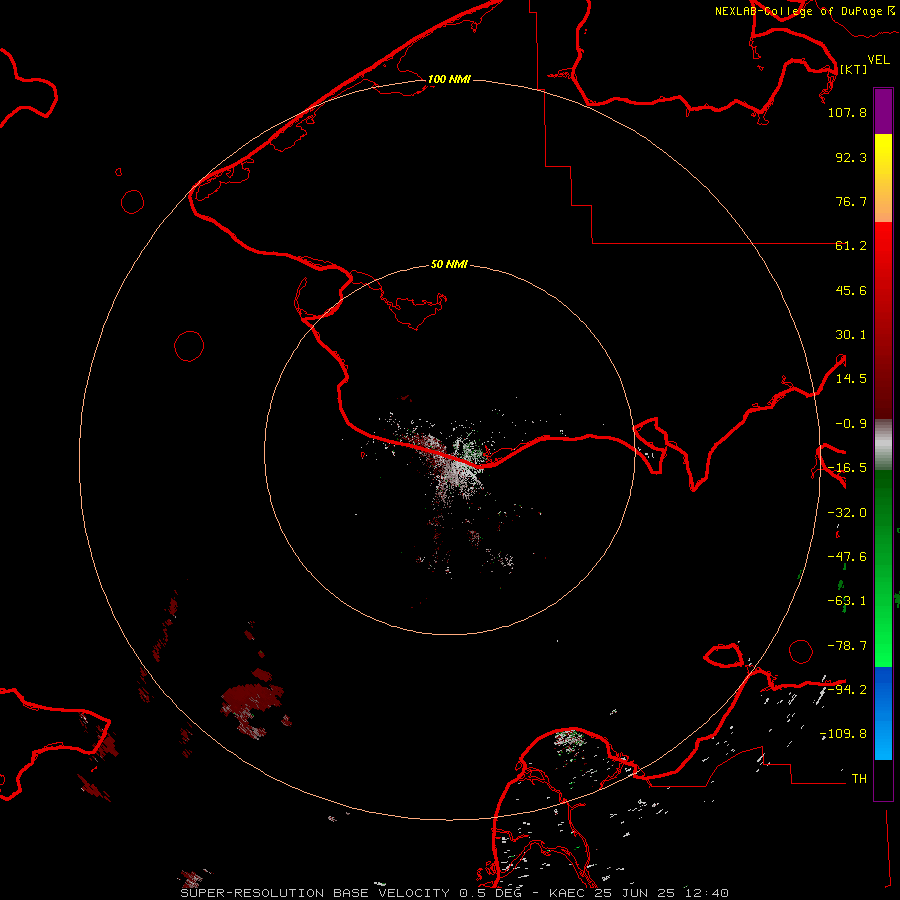The width and height of the screenshot is (900, 900).
Task: Pick the blue segment of the color bar
Action: point(883,712)
